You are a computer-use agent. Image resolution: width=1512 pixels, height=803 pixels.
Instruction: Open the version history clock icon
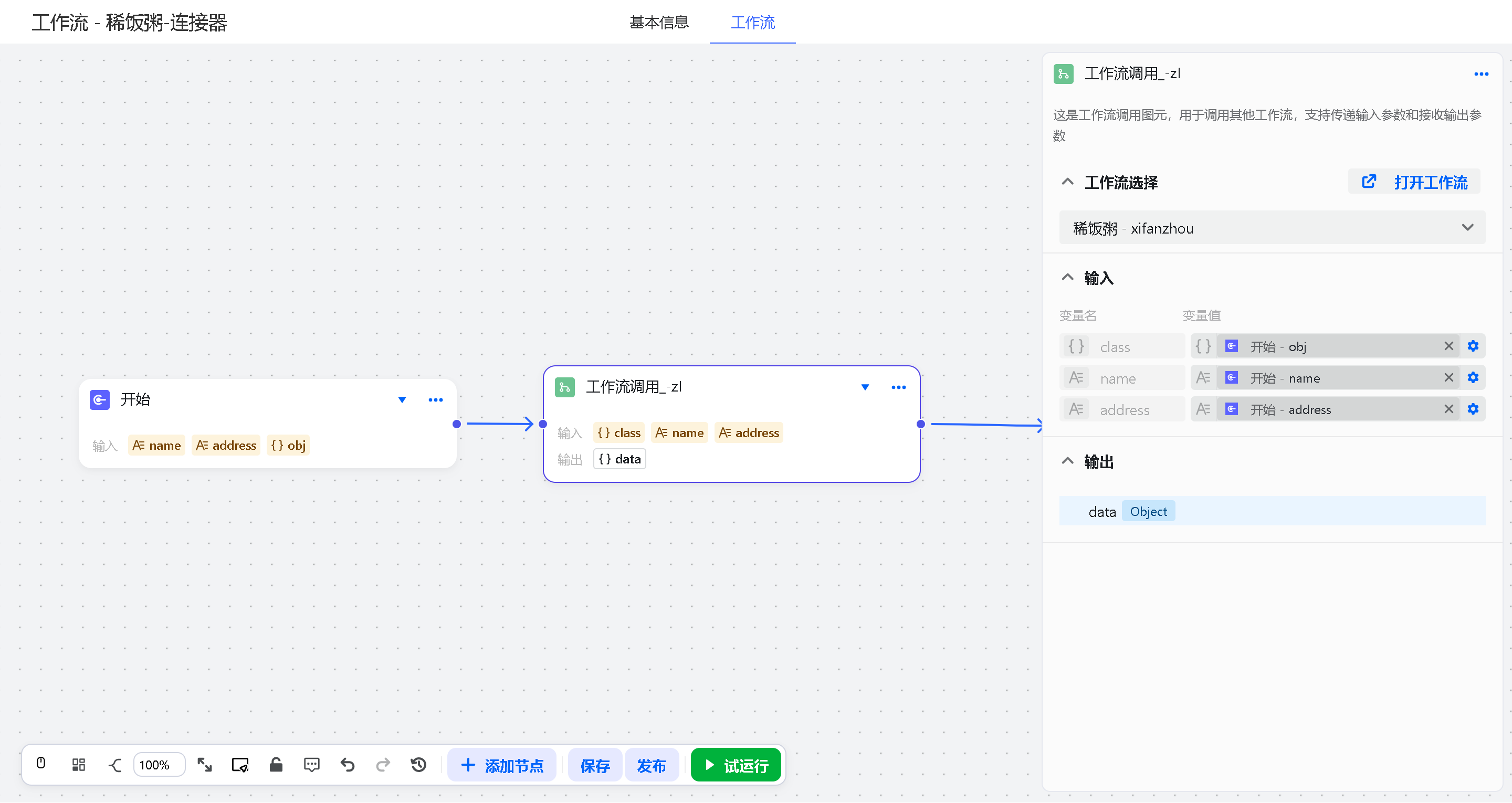[418, 764]
